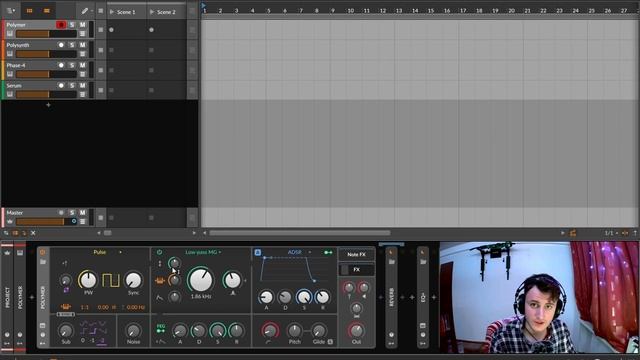Image resolution: width=640 pixels, height=360 pixels.
Task: Solo the Master track
Action: click(x=72, y=213)
